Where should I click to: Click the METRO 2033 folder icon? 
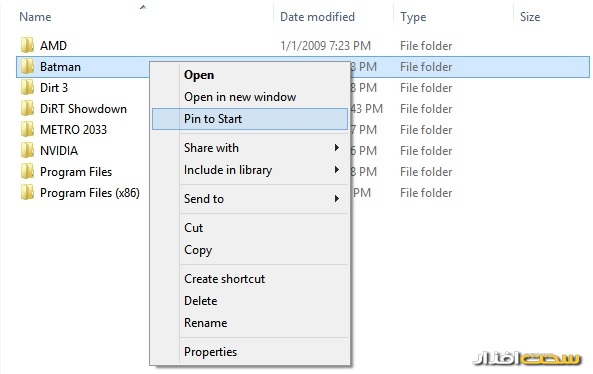click(27, 130)
